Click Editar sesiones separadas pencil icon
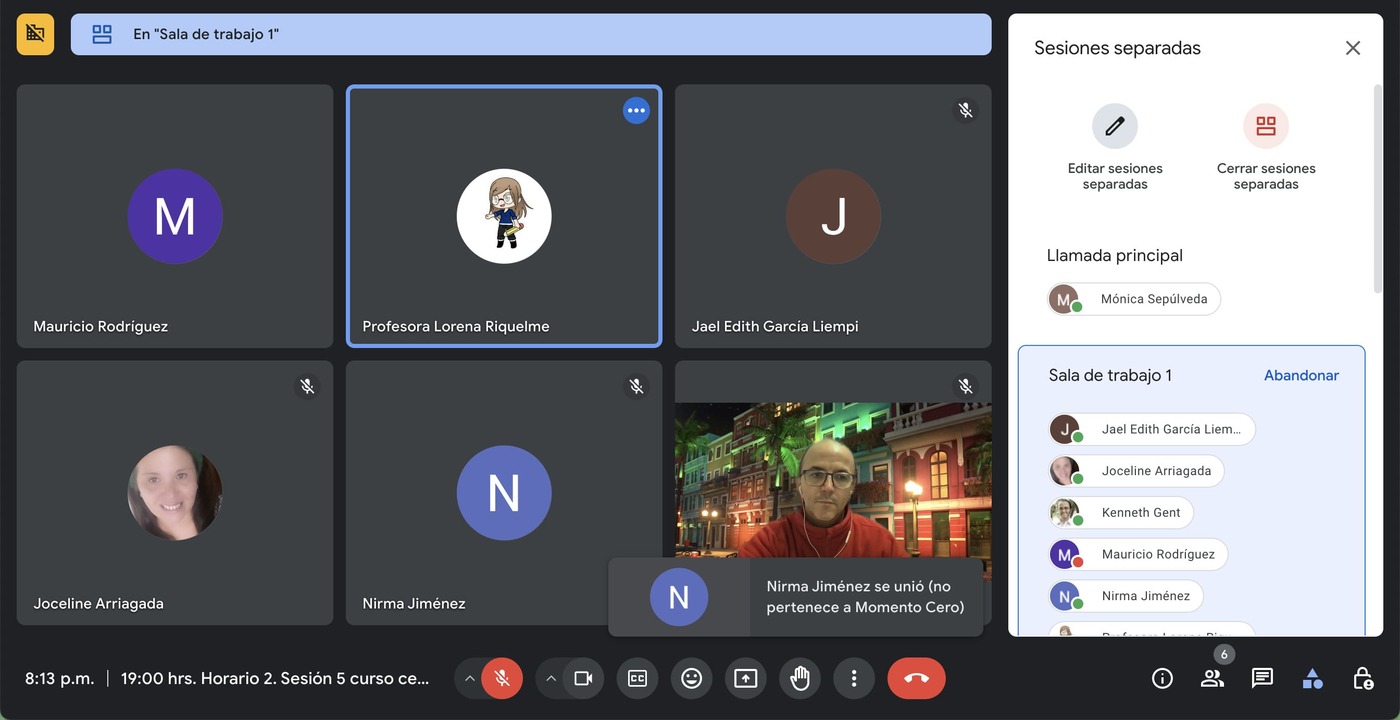Viewport: 1400px width, 720px height. pyautogui.click(x=1115, y=126)
